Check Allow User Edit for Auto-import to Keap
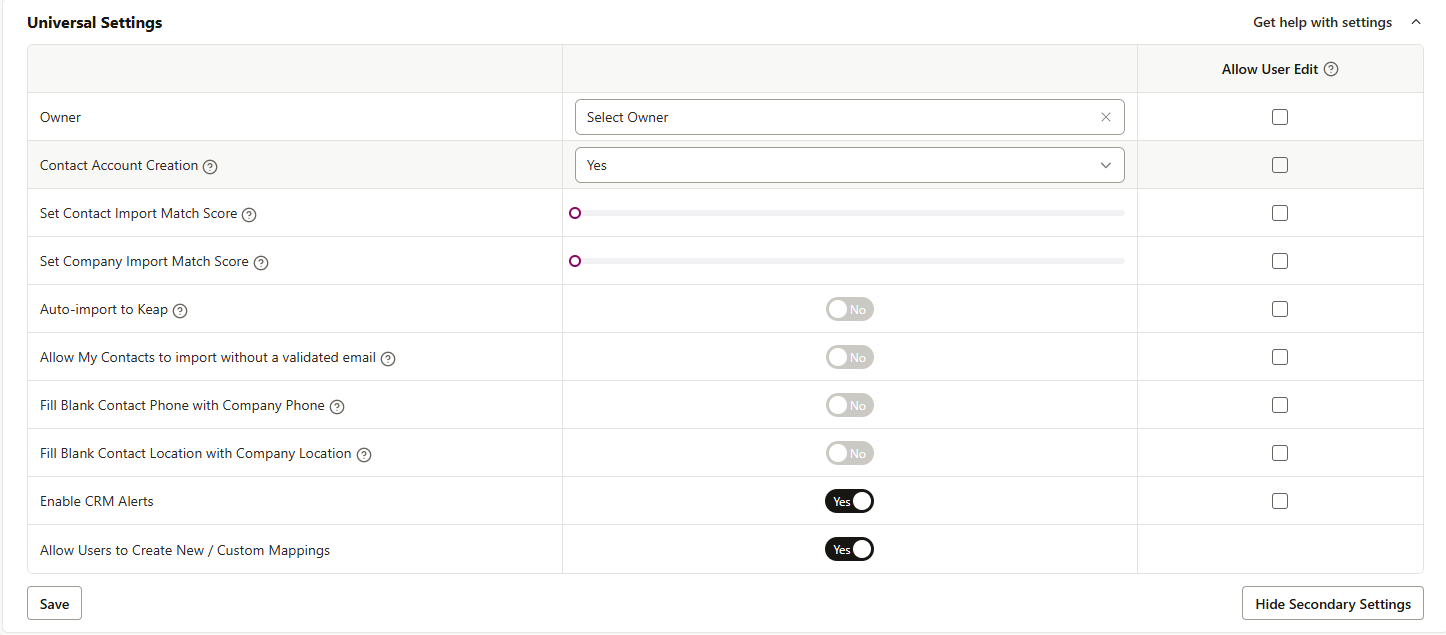Image resolution: width=1446 pixels, height=635 pixels. pyautogui.click(x=1280, y=309)
